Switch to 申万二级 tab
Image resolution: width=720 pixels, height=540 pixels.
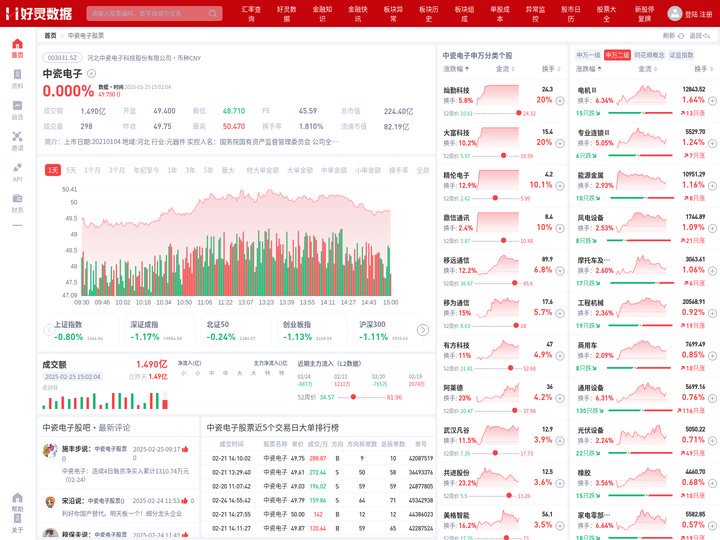click(x=617, y=55)
